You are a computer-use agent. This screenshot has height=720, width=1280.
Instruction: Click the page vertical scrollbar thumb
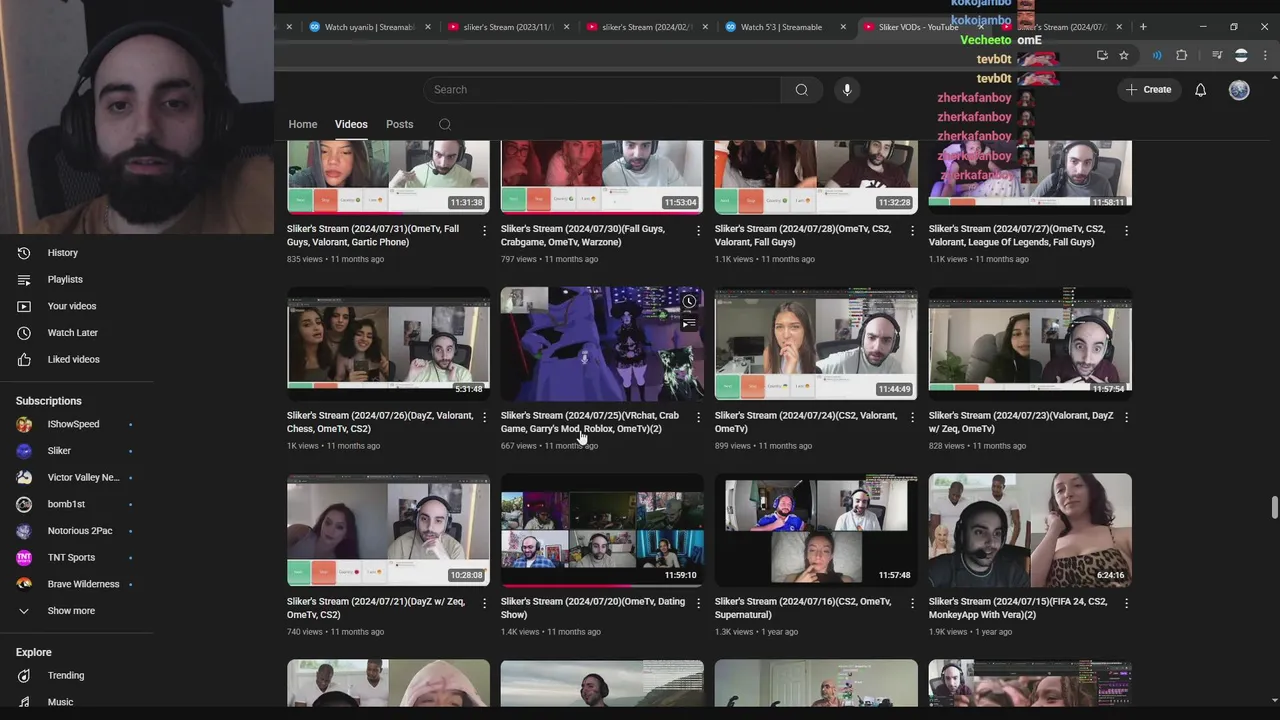coord(1274,507)
